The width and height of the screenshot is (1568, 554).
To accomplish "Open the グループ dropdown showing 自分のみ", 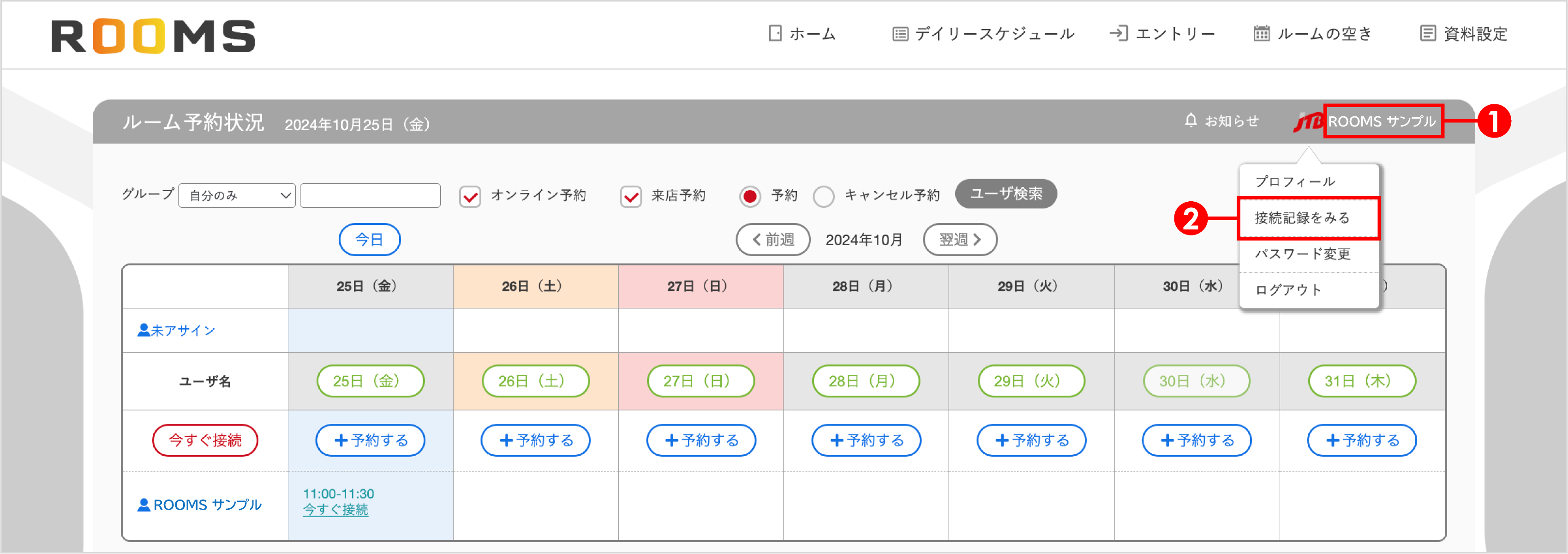I will 236,195.
